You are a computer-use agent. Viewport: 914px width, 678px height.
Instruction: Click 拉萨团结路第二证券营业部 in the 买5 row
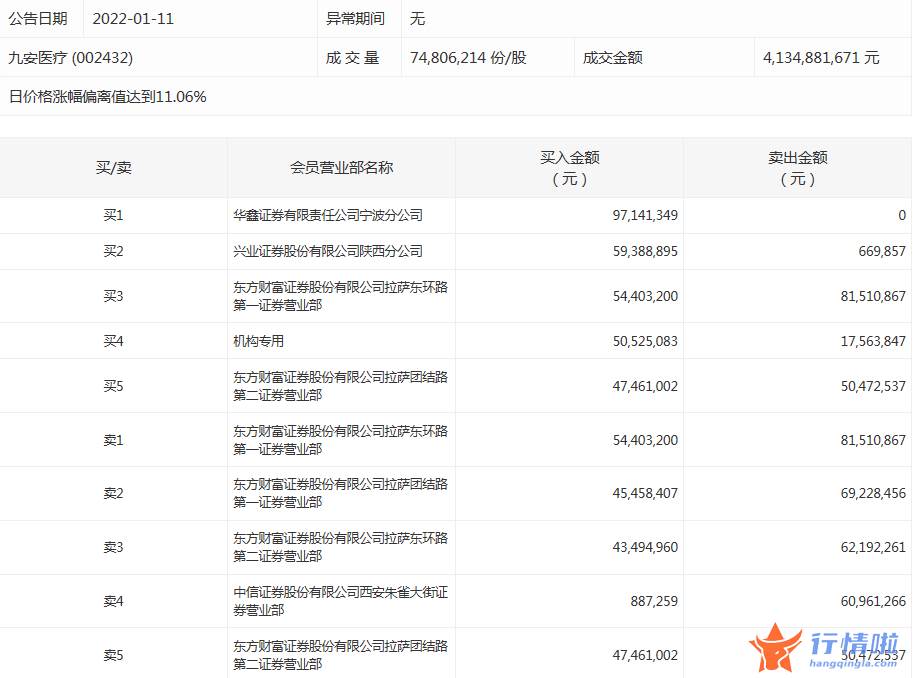pos(340,386)
